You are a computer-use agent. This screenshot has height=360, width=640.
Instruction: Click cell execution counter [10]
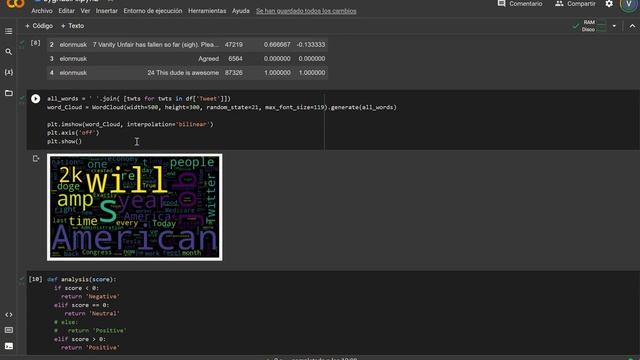point(36,279)
